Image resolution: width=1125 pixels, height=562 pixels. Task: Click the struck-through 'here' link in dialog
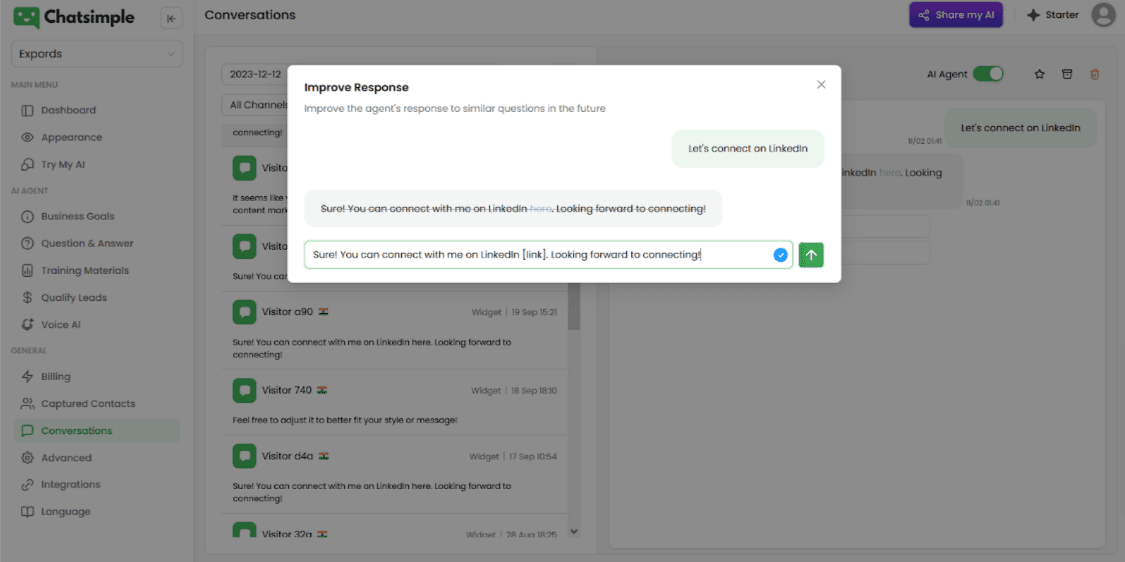click(540, 209)
